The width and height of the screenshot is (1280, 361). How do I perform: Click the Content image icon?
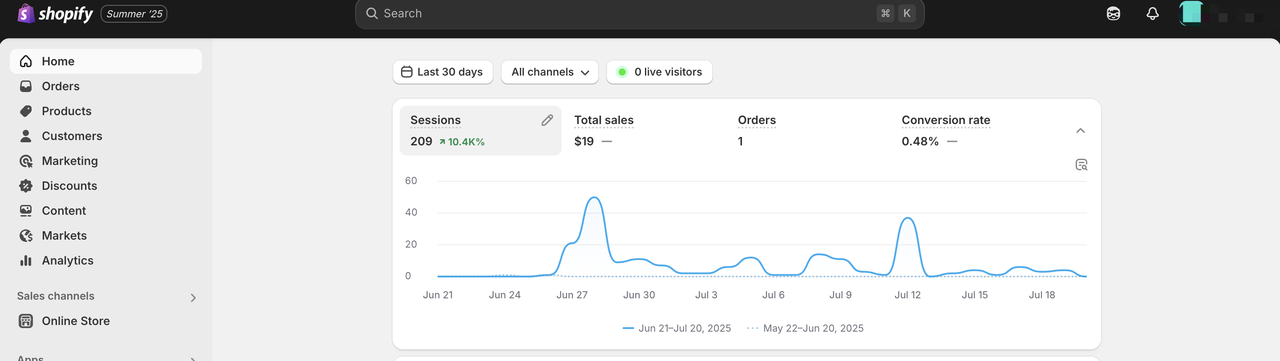click(x=26, y=211)
